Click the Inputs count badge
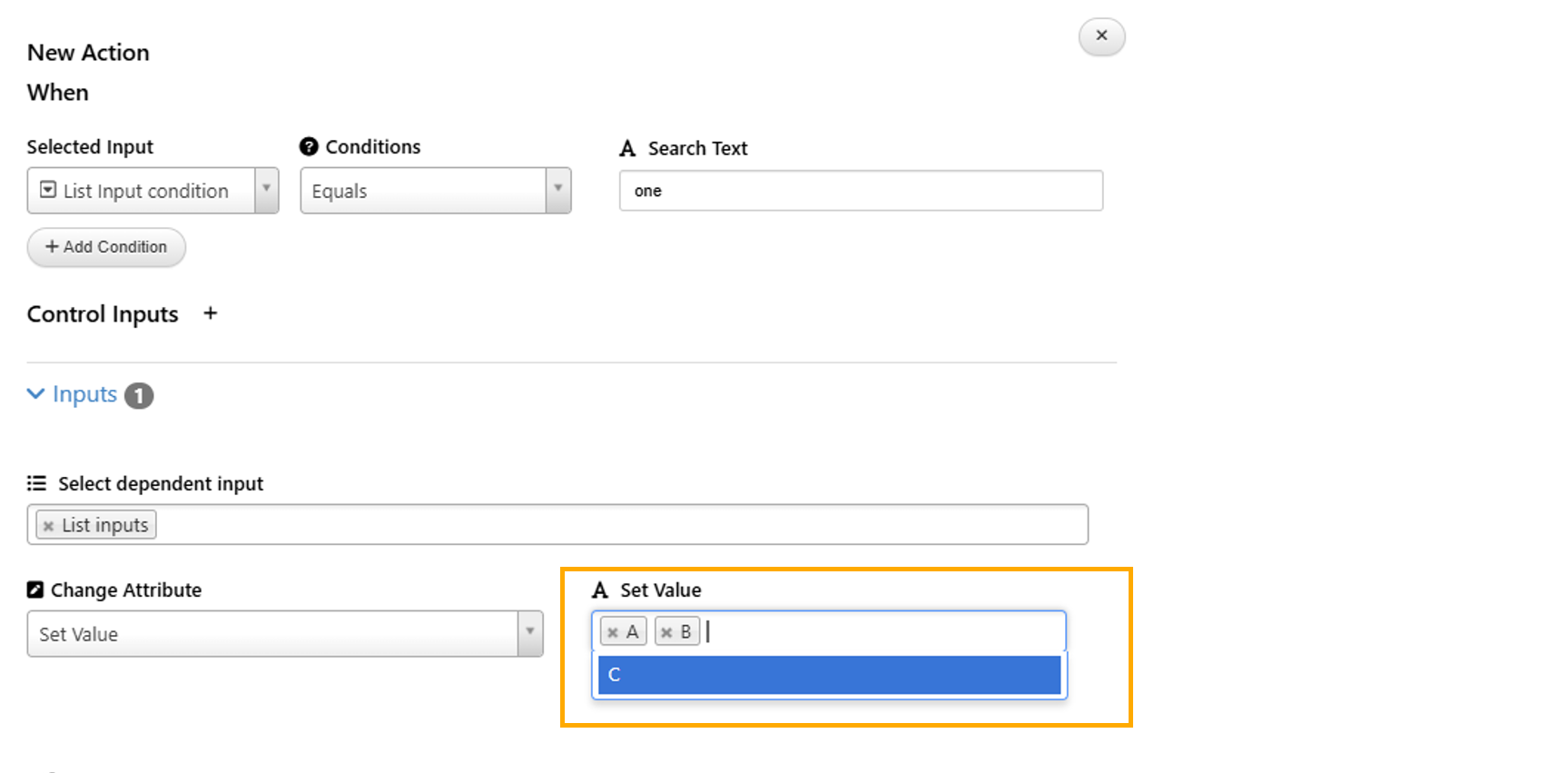 [139, 396]
